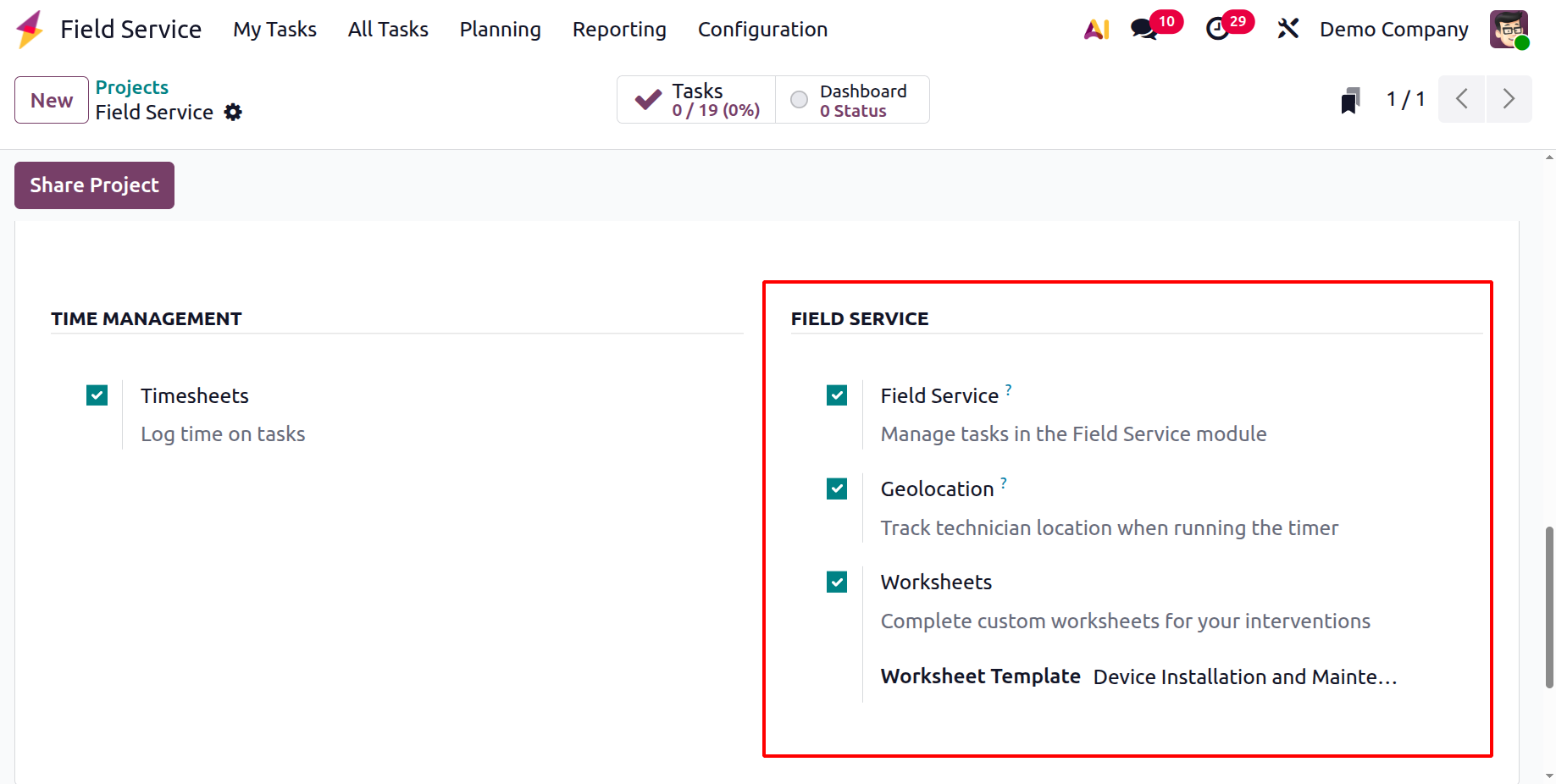Screen dimensions: 1556x784
Task: Follow the Projects breadcrumb link
Action: pos(132,87)
